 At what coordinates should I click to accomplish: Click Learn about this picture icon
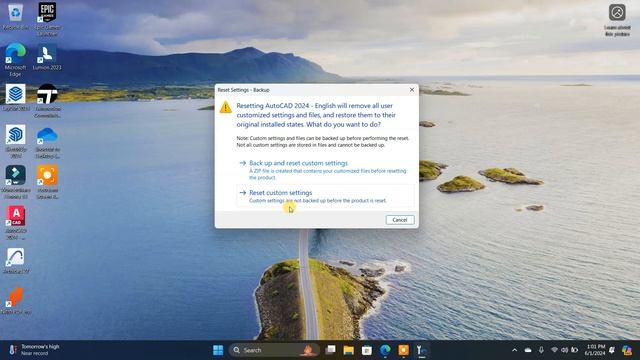[617, 20]
